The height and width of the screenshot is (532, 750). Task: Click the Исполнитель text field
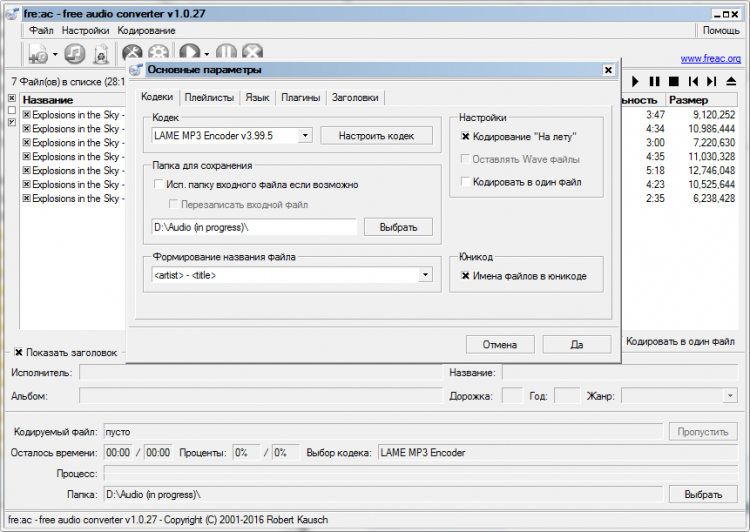(261, 372)
